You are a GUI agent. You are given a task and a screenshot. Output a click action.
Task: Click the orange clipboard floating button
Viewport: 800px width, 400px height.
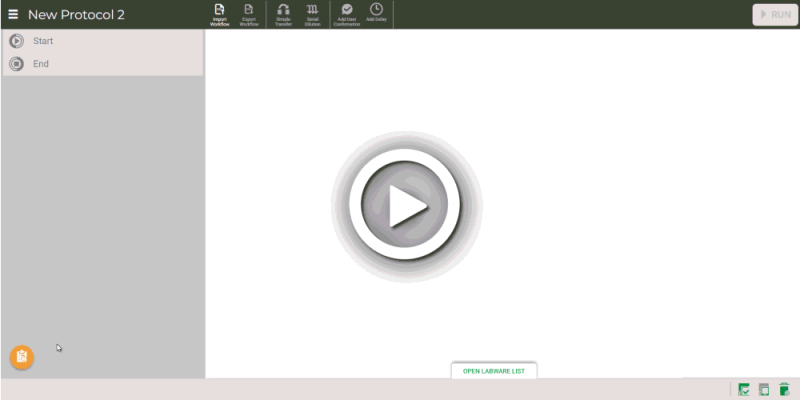click(22, 357)
